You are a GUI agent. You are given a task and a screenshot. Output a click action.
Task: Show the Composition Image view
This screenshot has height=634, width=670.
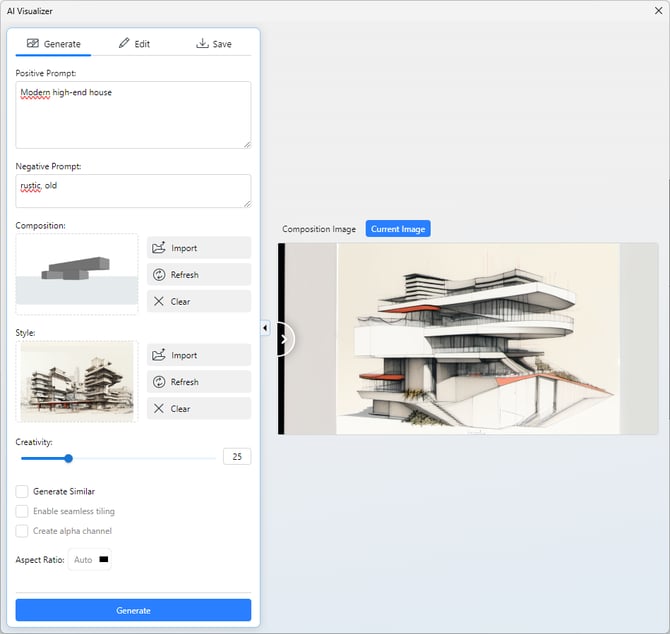point(319,229)
